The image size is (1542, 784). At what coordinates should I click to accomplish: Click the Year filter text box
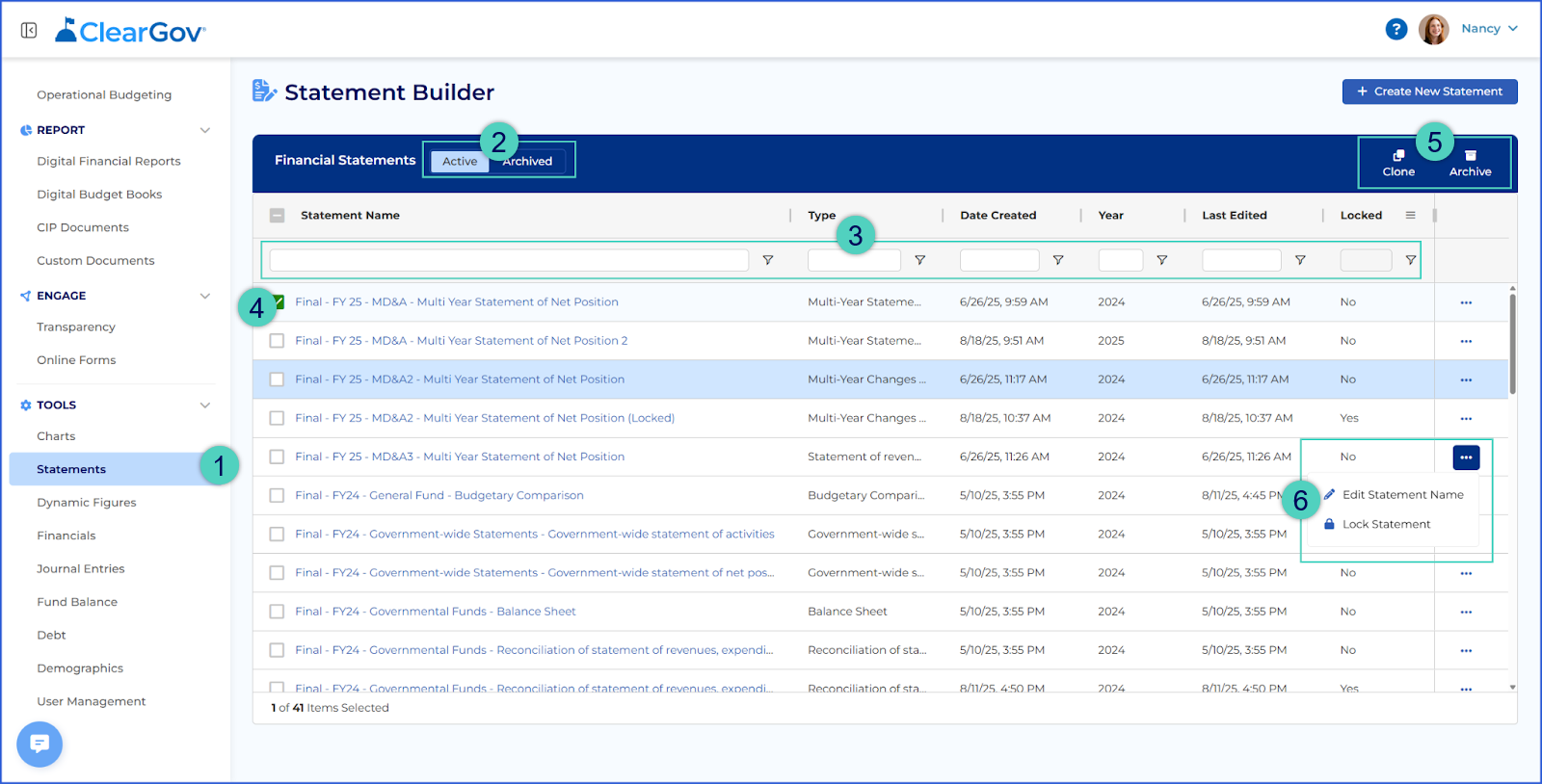1121,260
